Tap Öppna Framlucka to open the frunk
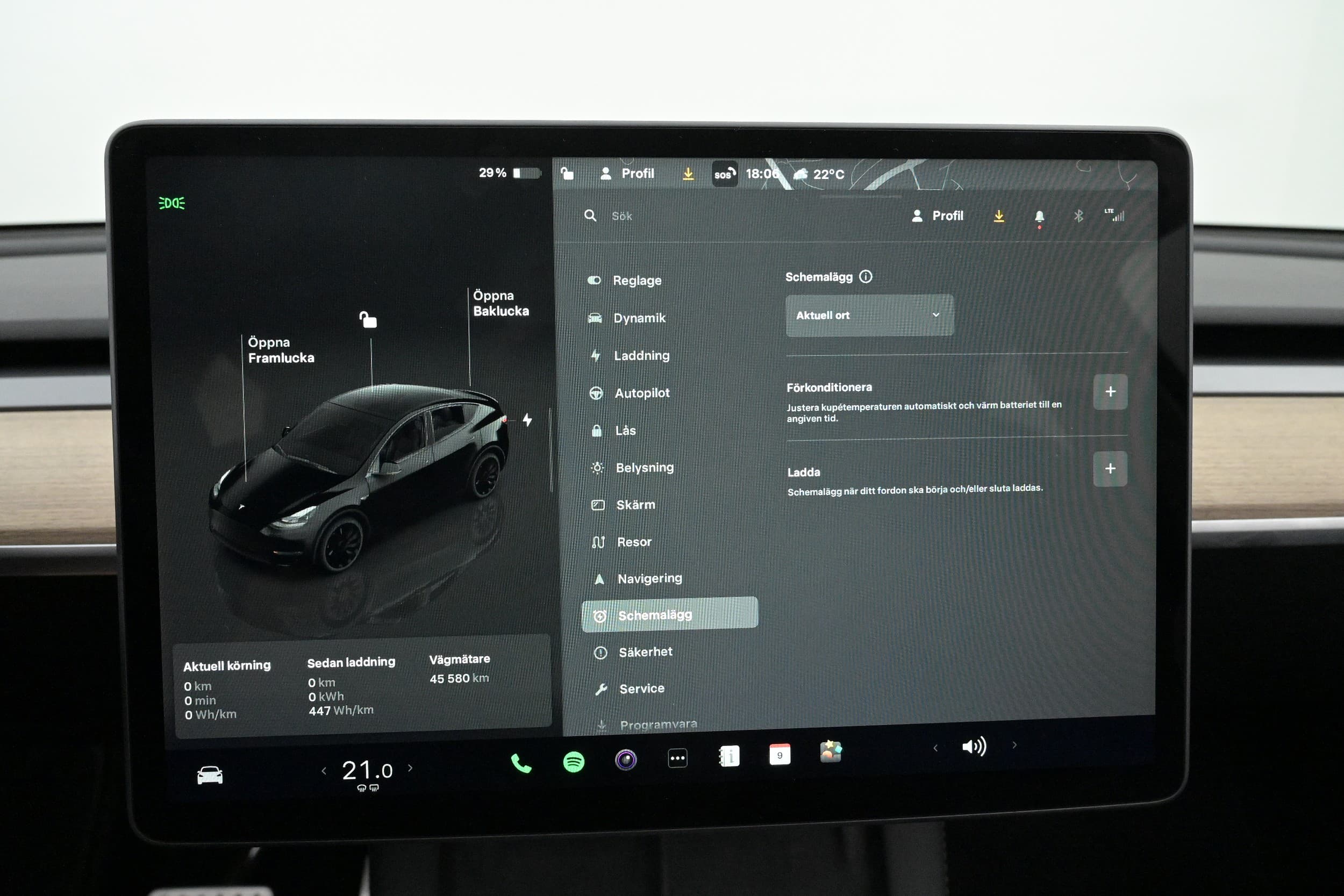Image resolution: width=1344 pixels, height=896 pixels. (281, 350)
